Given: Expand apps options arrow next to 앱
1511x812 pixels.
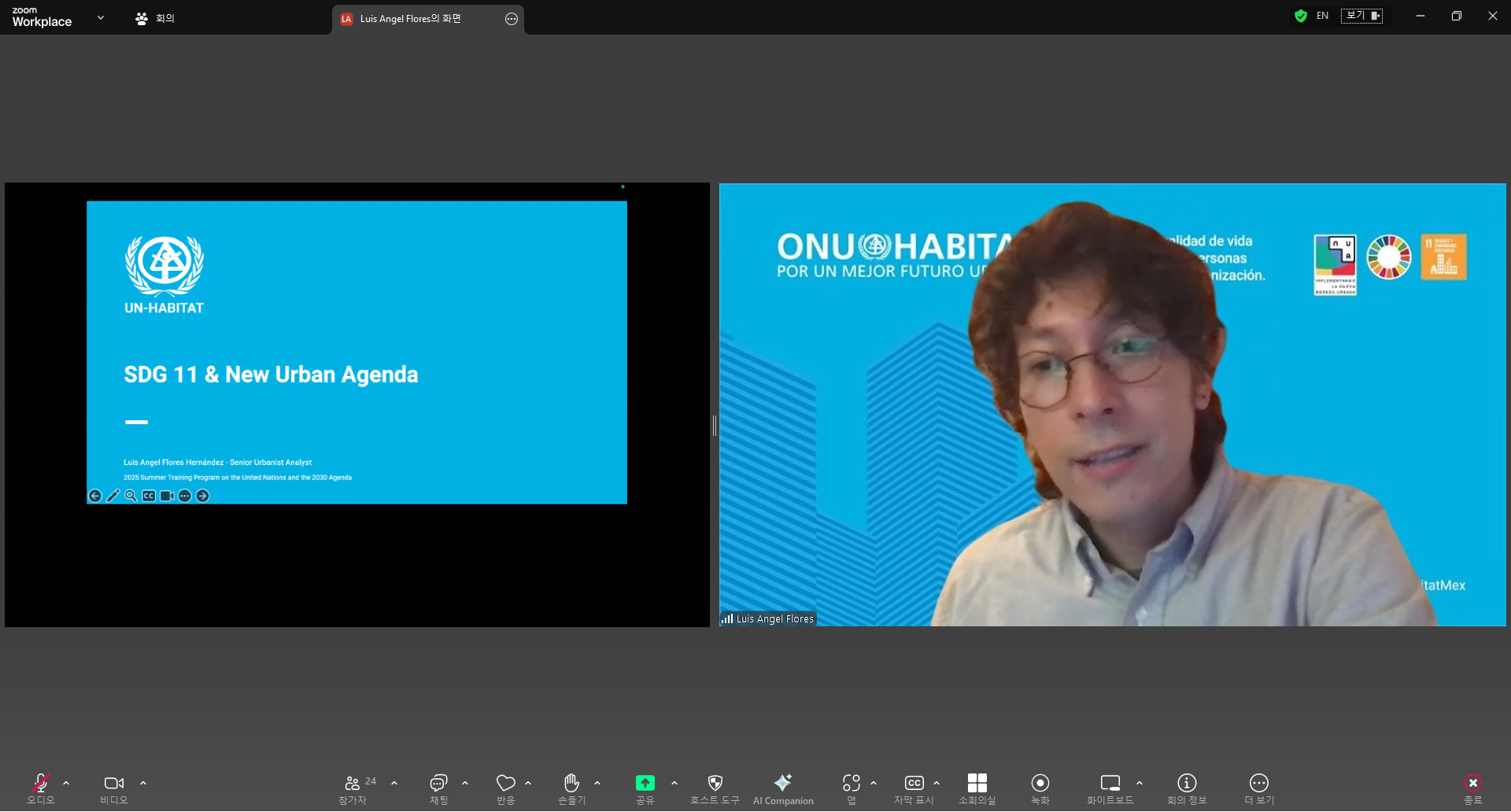Looking at the screenshot, I should [874, 783].
